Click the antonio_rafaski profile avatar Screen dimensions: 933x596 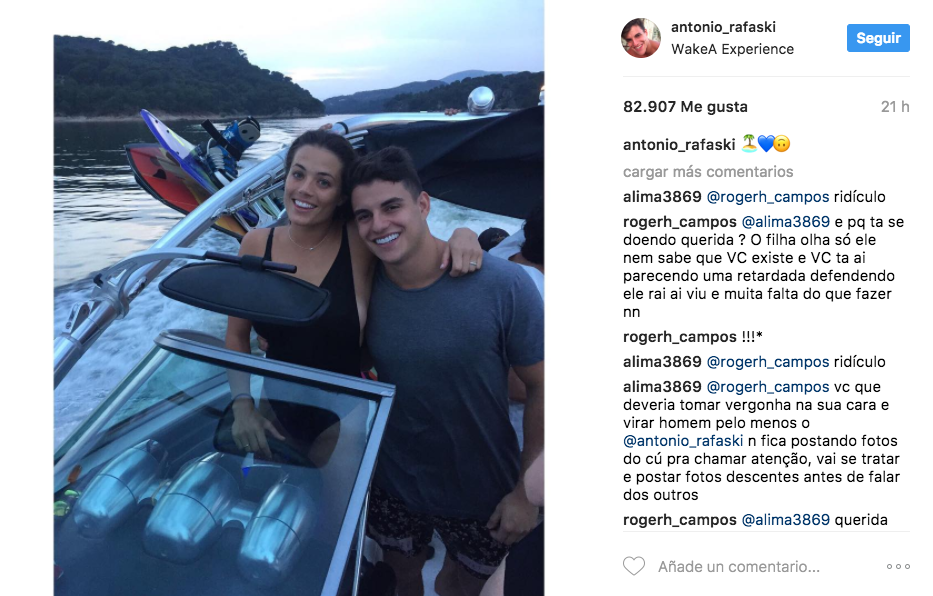tap(641, 38)
